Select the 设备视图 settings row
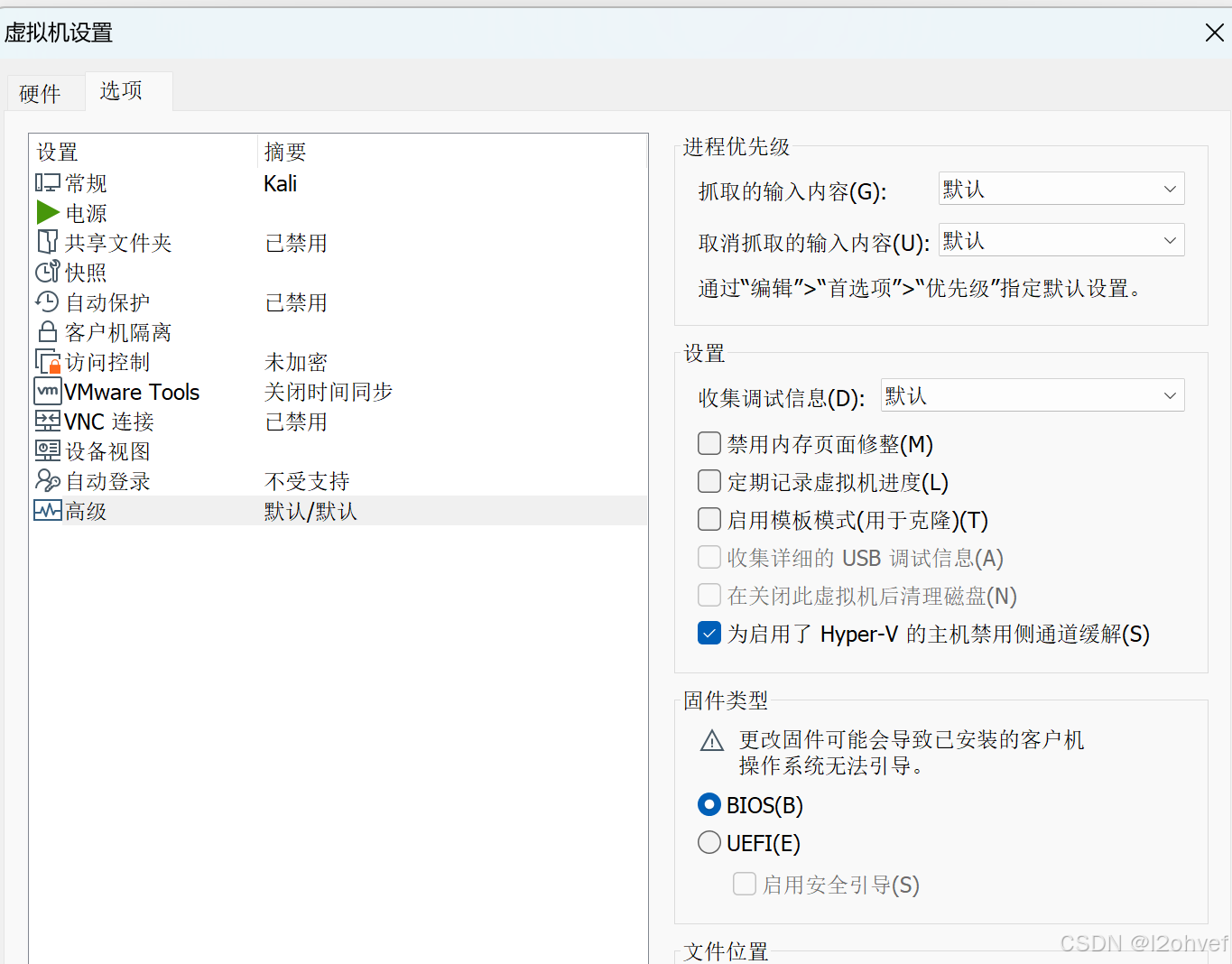This screenshot has height=964, width=1232. tap(338, 451)
